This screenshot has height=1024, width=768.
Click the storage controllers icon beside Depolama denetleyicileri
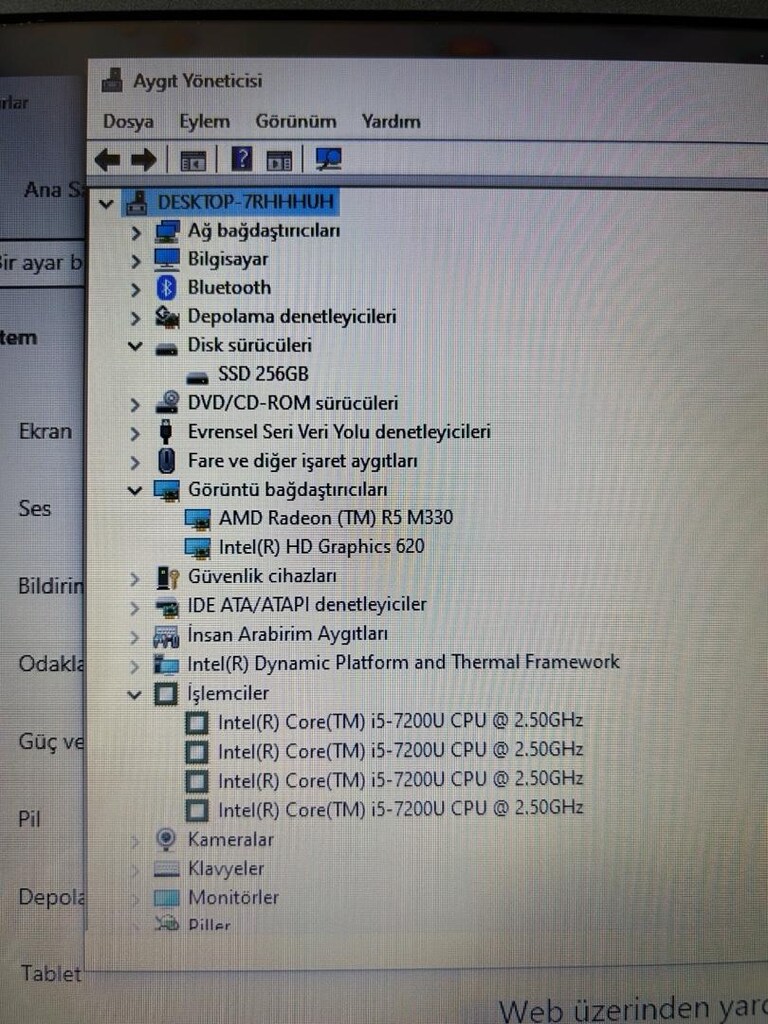(x=167, y=317)
